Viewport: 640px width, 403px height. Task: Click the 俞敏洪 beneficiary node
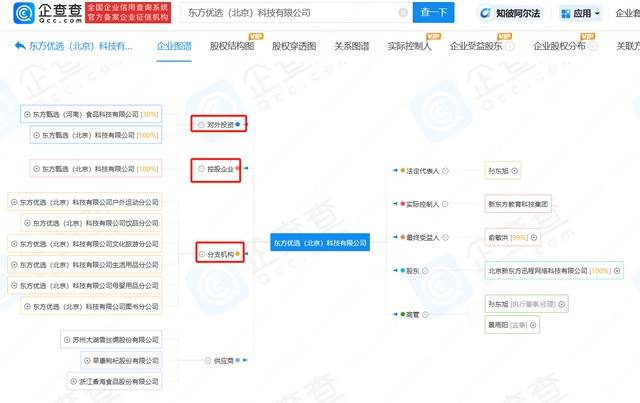513,238
